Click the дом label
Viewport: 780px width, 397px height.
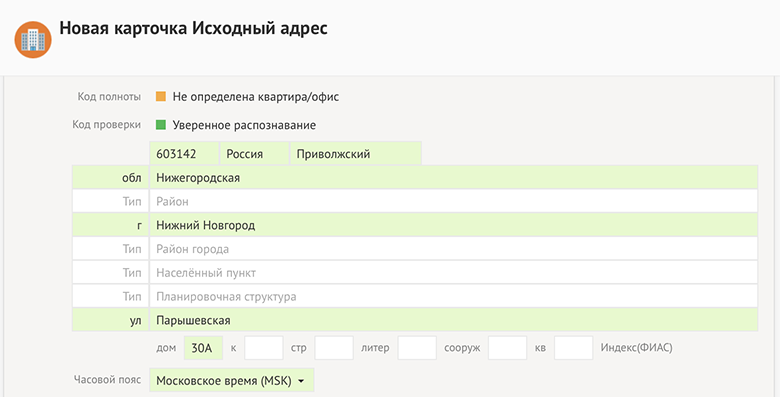[166, 348]
